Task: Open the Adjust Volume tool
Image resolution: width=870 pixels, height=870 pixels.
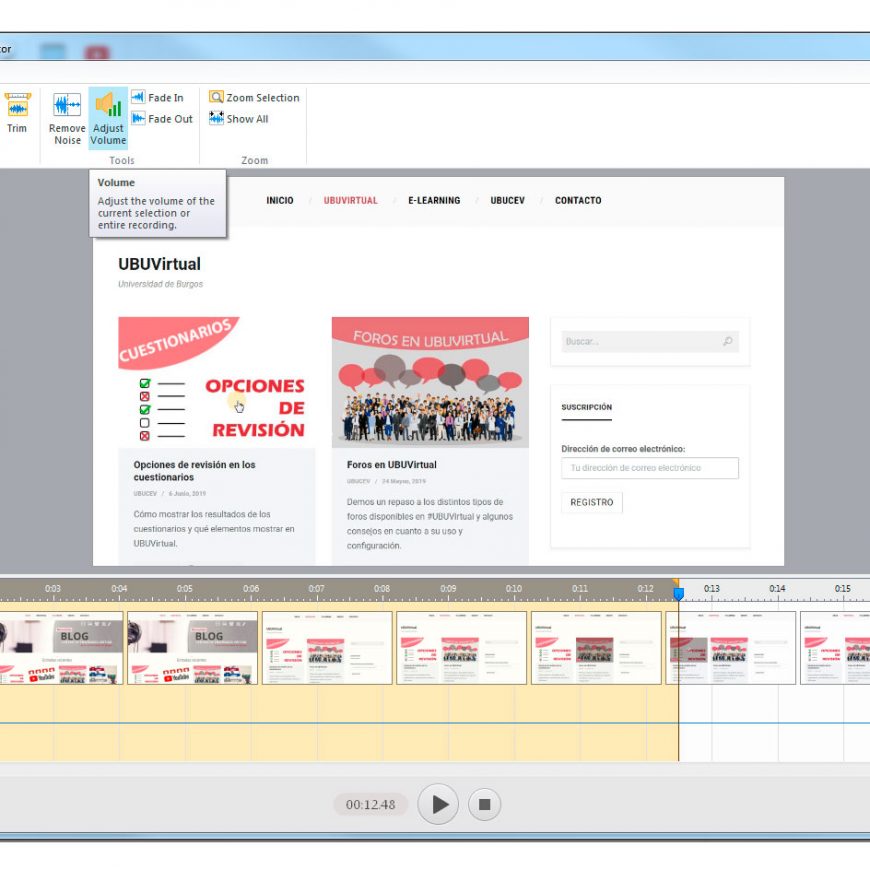Action: tap(108, 119)
